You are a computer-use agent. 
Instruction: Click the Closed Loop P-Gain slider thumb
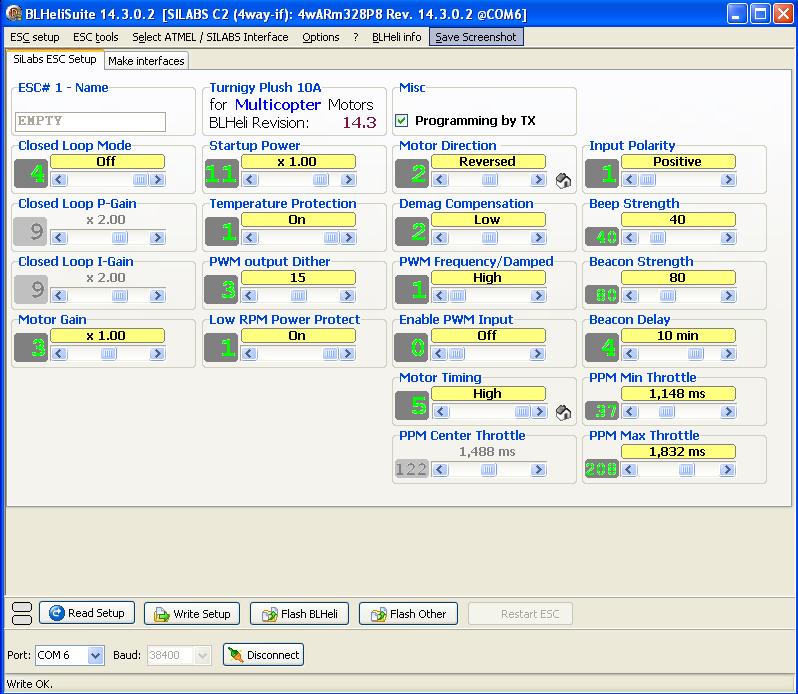point(120,238)
